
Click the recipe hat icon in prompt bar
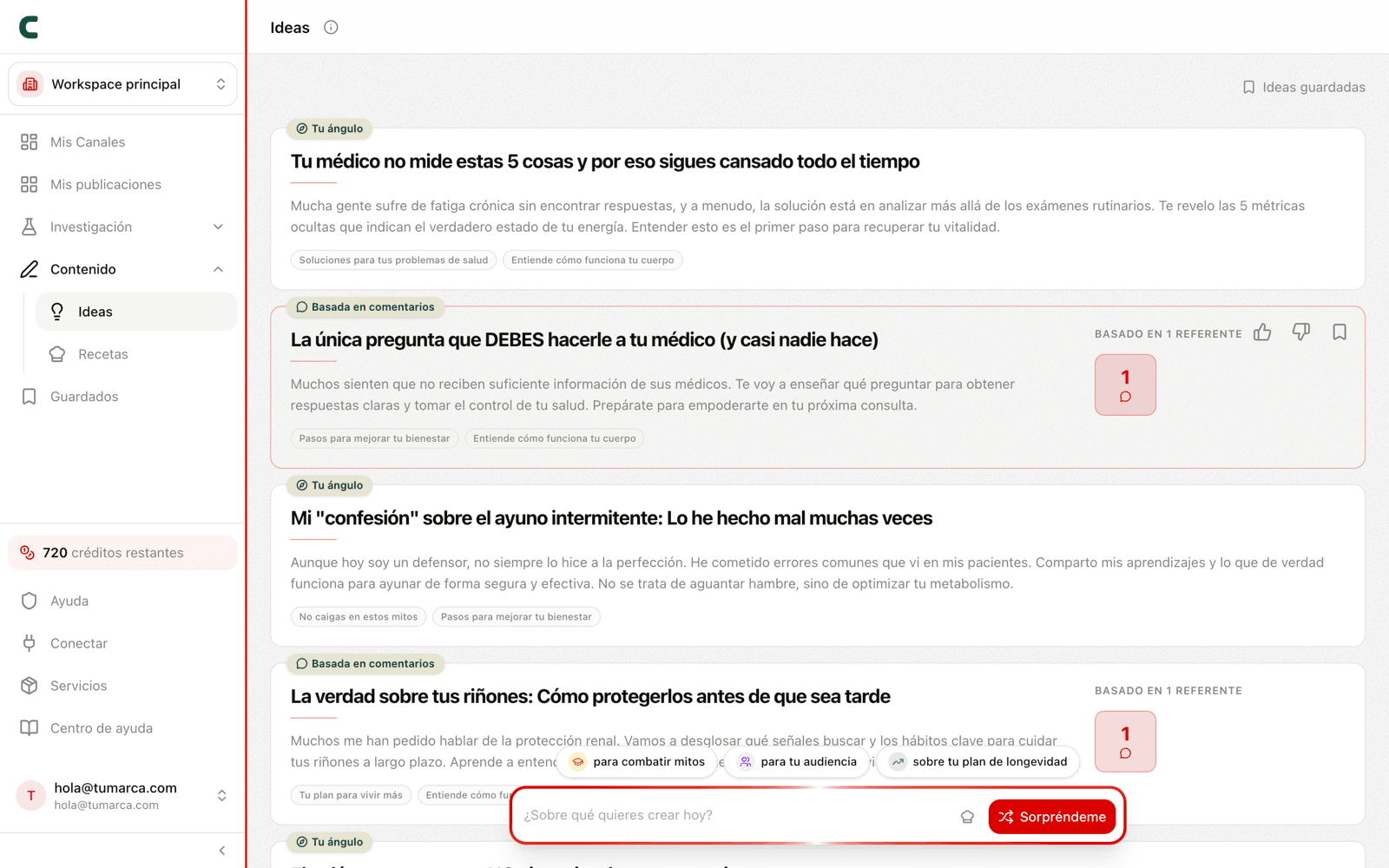click(967, 817)
